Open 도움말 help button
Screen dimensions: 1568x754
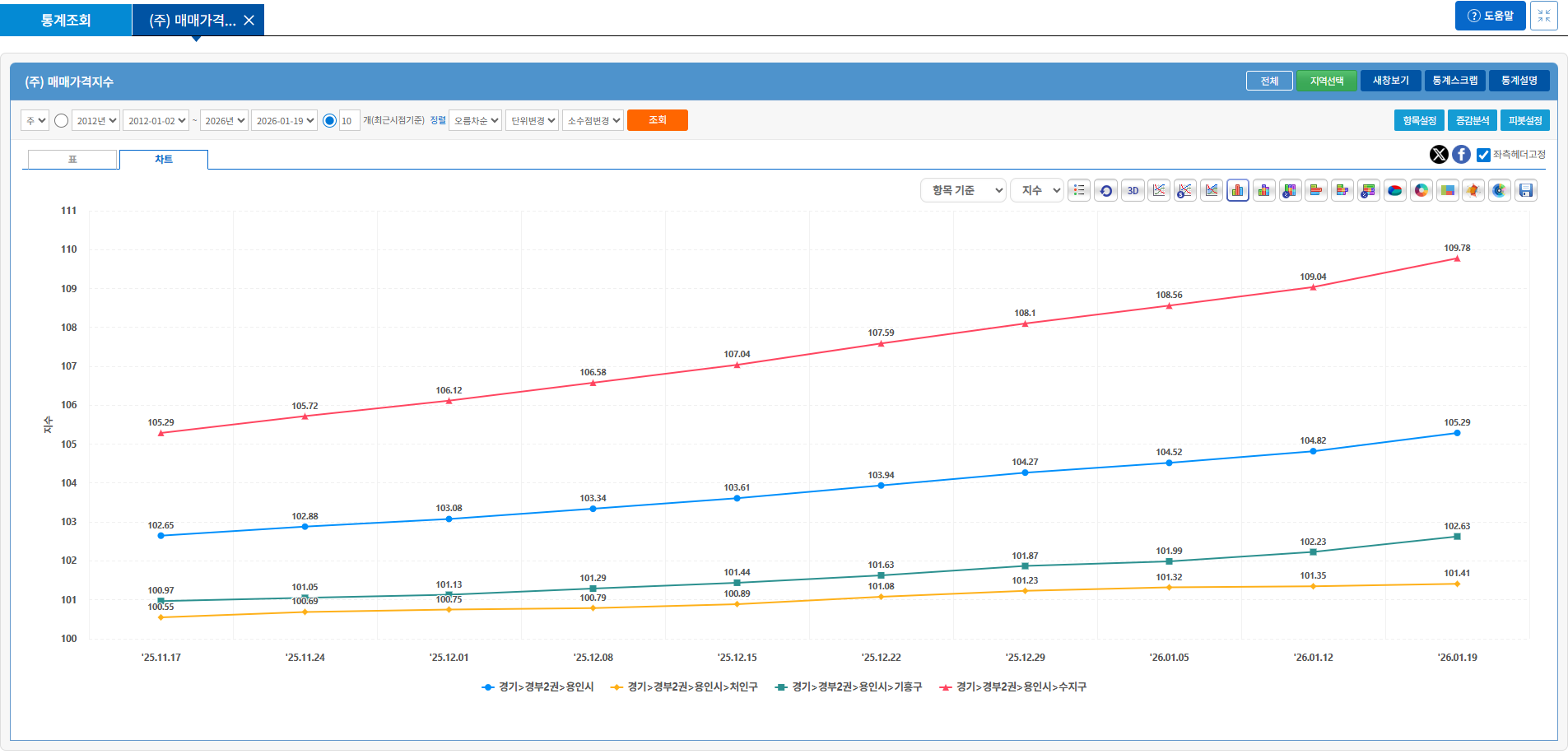click(x=1491, y=16)
